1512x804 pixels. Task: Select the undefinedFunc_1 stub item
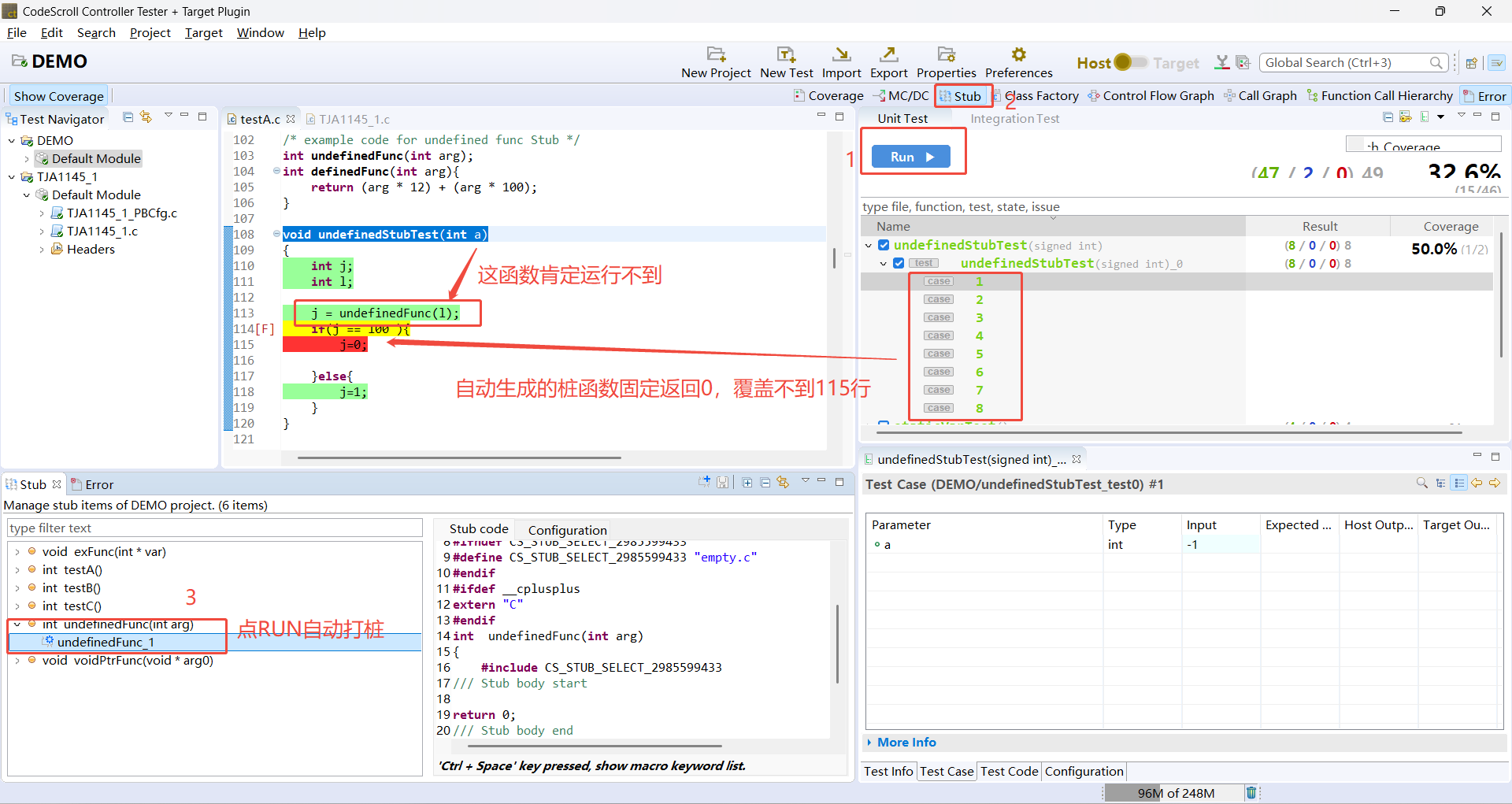tap(106, 643)
